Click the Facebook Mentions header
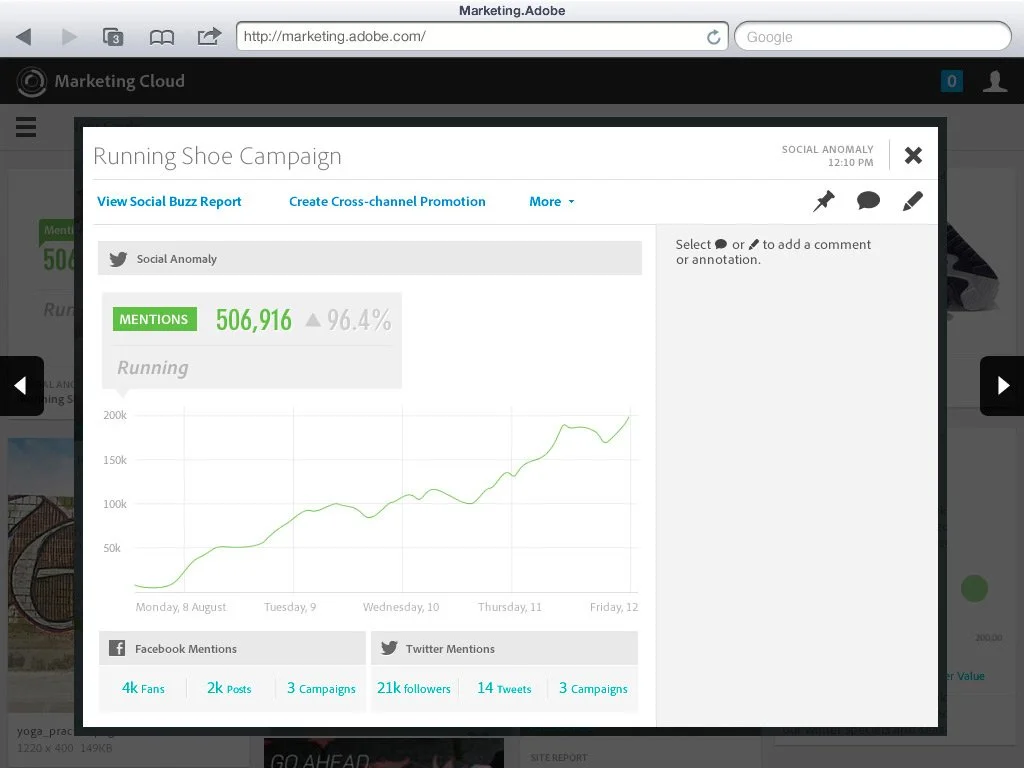Screen dimensions: 1024x768 click(x=232, y=648)
